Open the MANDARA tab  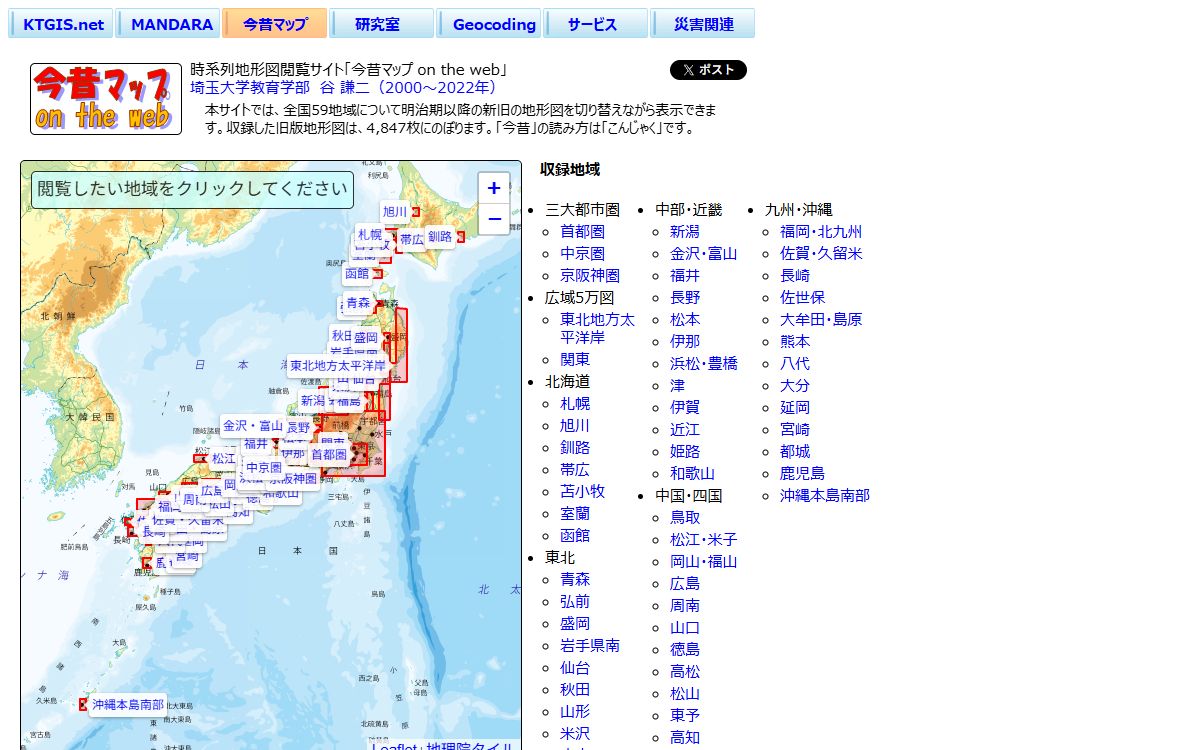pos(170,24)
